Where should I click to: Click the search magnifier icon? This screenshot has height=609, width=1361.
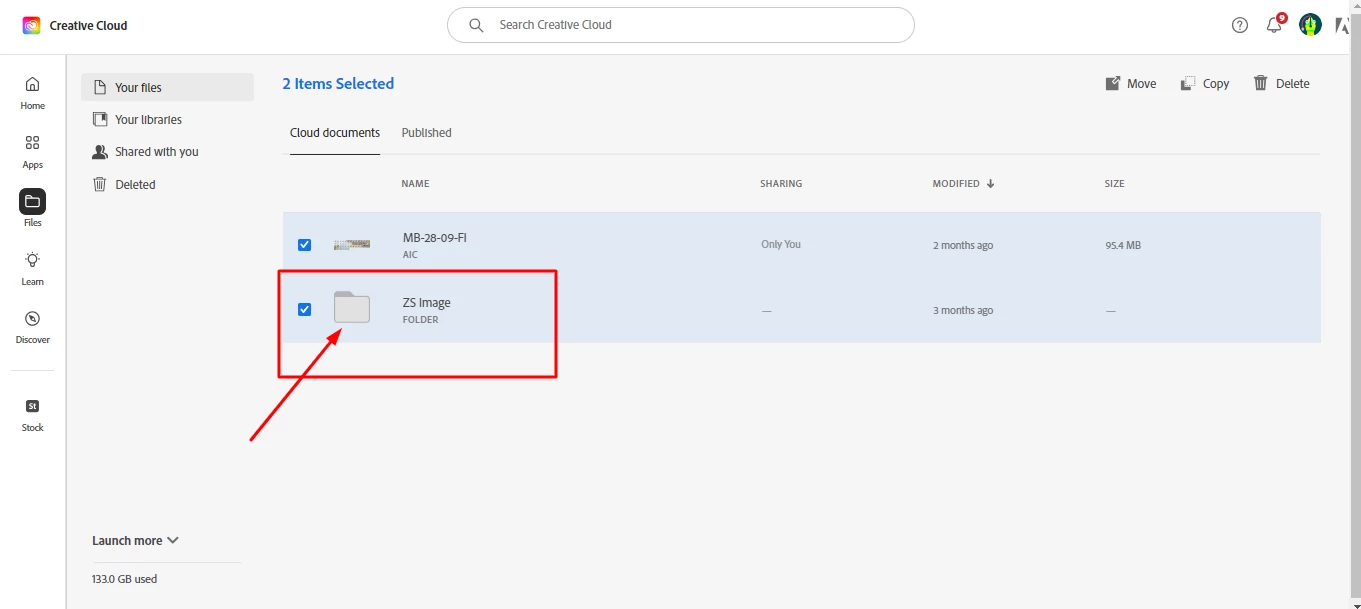(476, 25)
